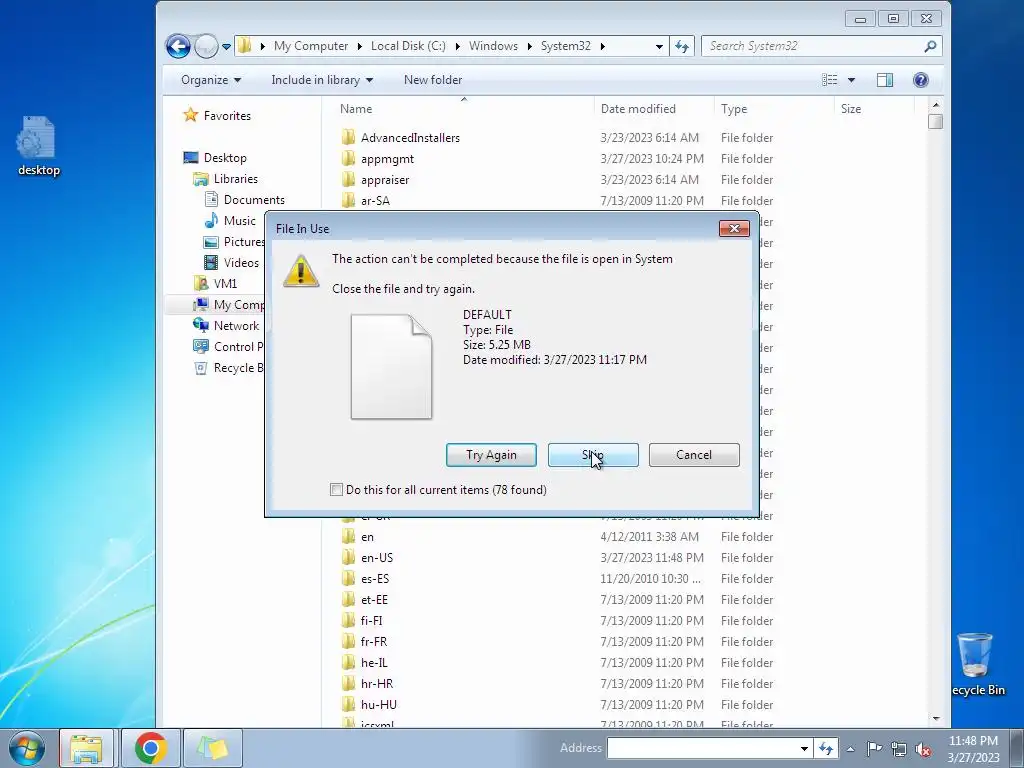Click the Windows Start button

[26, 748]
